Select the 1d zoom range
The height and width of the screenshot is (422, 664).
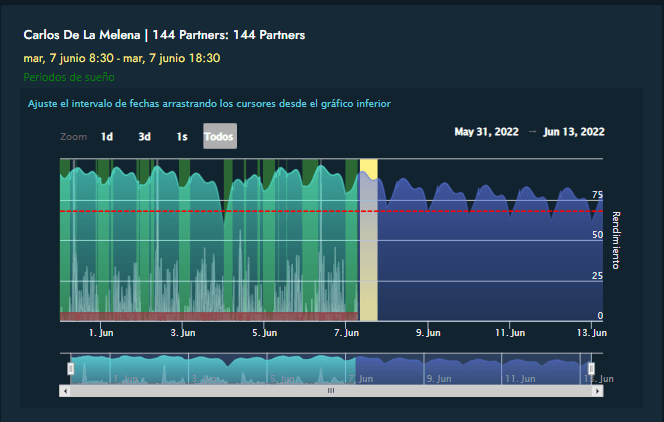[107, 136]
